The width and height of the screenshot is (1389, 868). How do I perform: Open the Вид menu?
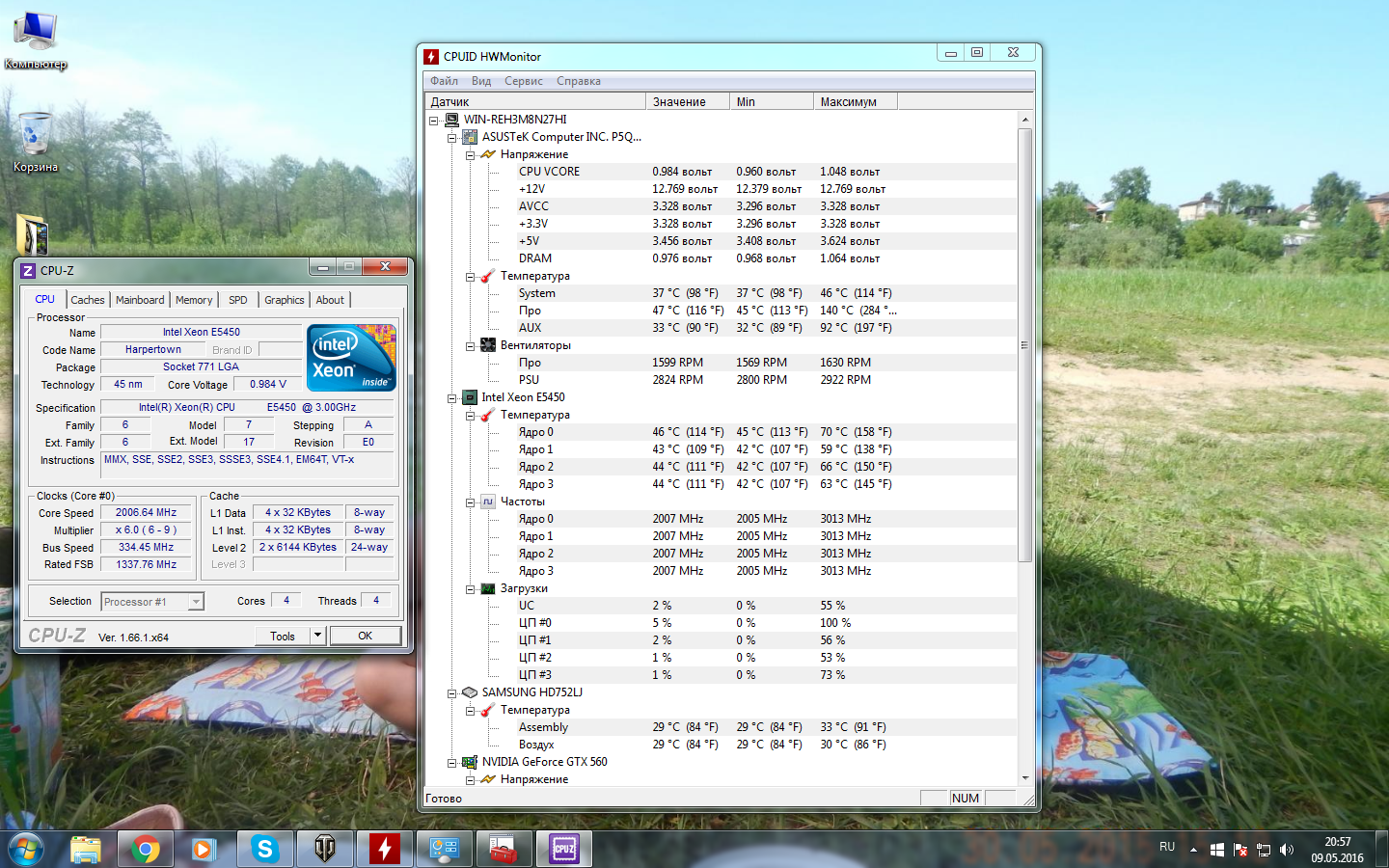pyautogui.click(x=481, y=81)
